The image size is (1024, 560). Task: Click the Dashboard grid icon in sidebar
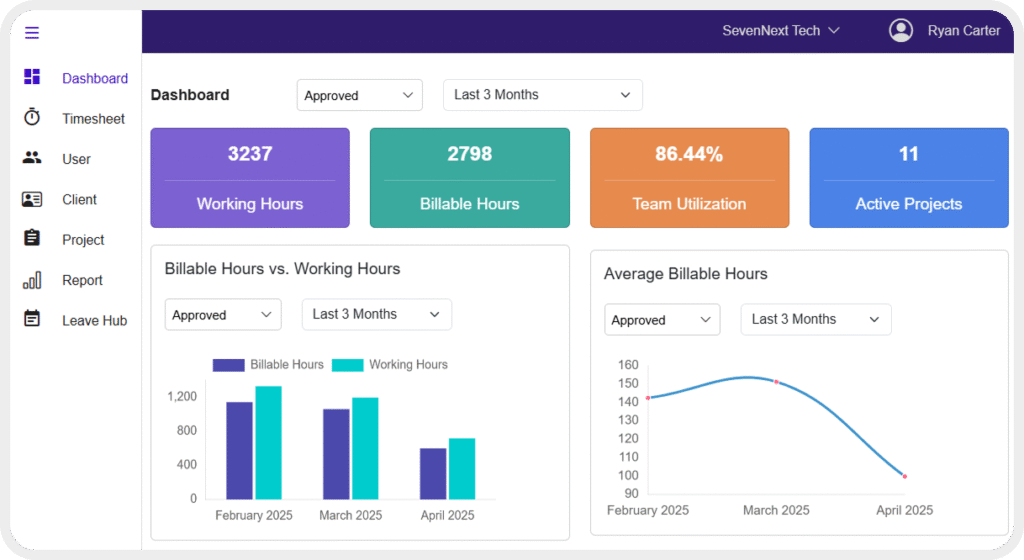pyautogui.click(x=32, y=77)
